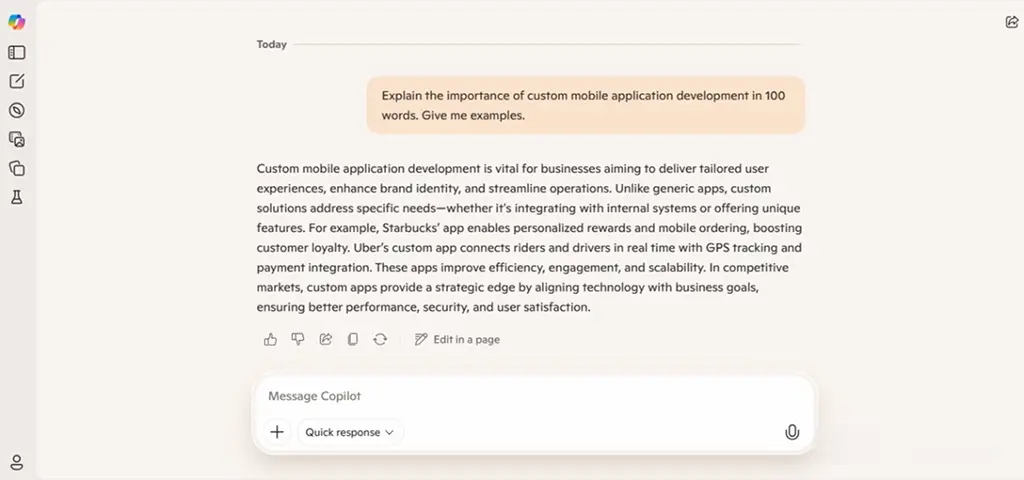Regenerate the response
1024x480 pixels.
coord(380,339)
